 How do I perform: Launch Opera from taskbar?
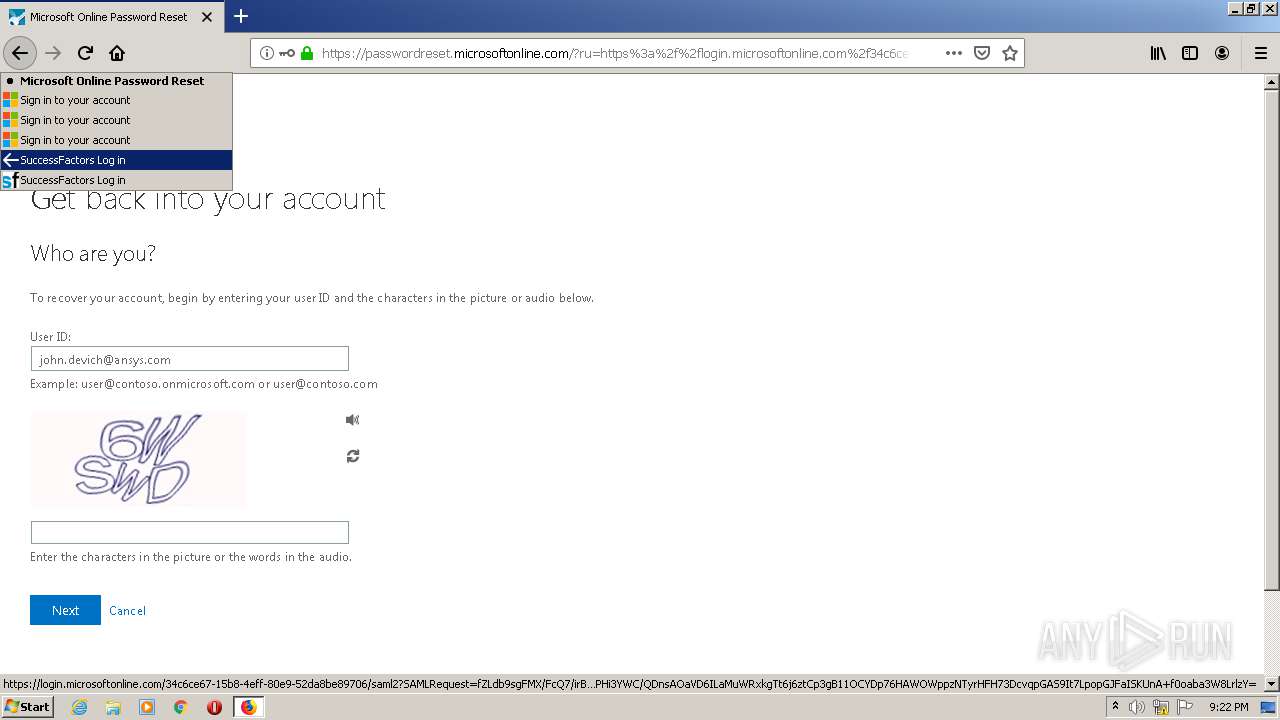(x=214, y=707)
